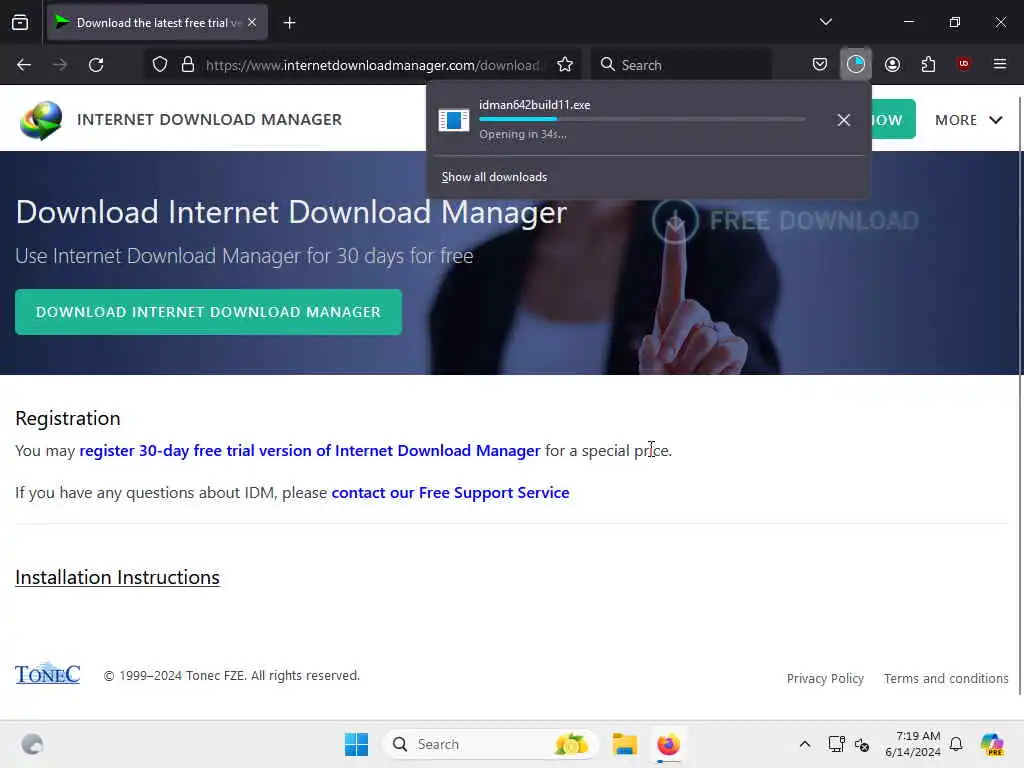The image size is (1024, 768).
Task: Open Firefox View tab list icon
Action: [20, 23]
